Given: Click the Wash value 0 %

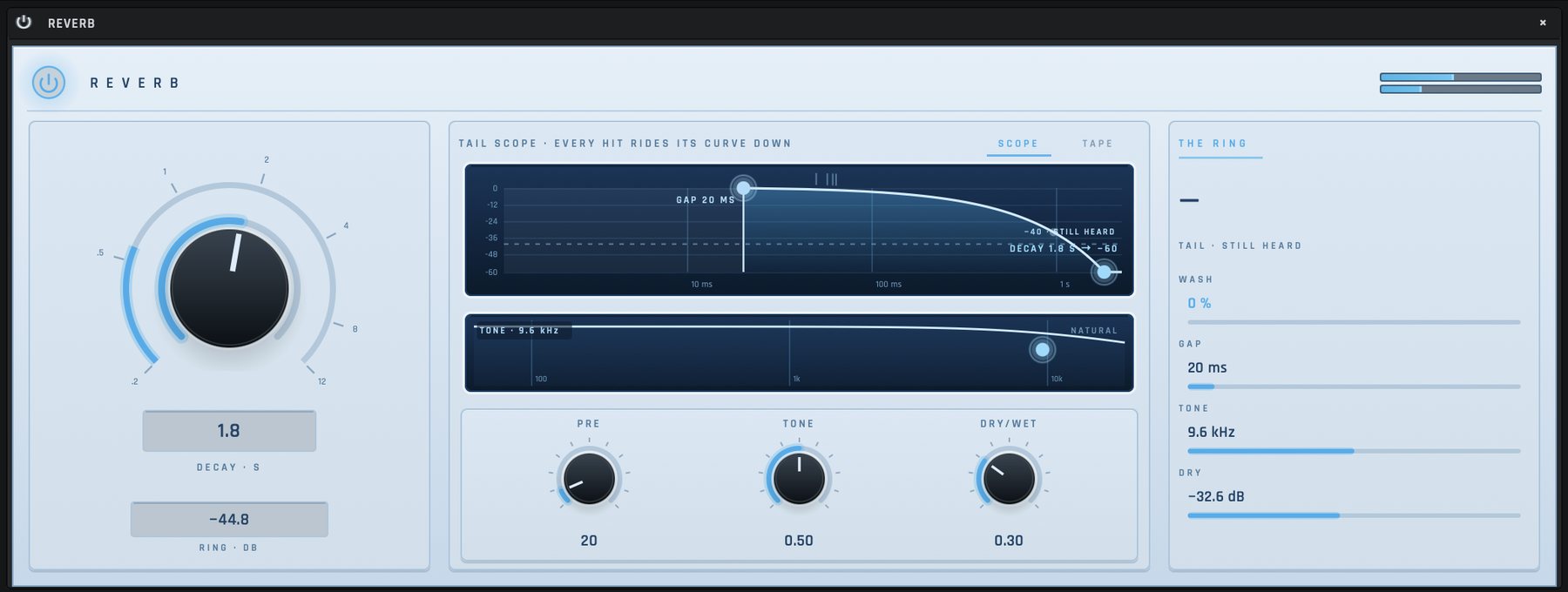Looking at the screenshot, I should (x=1200, y=303).
